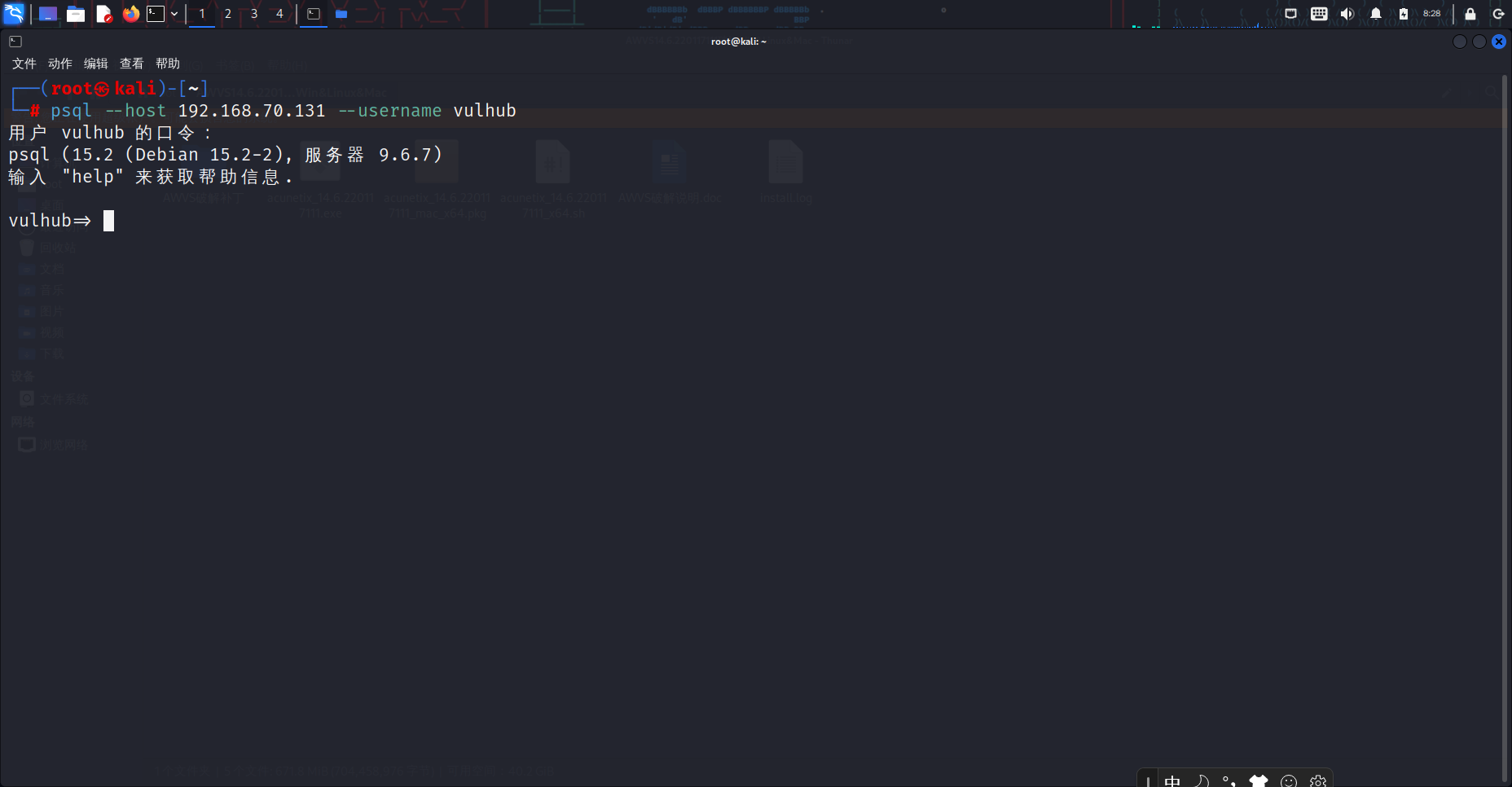The height and width of the screenshot is (787, 1512).
Task: Open the 文件 menu
Action: coord(24,64)
